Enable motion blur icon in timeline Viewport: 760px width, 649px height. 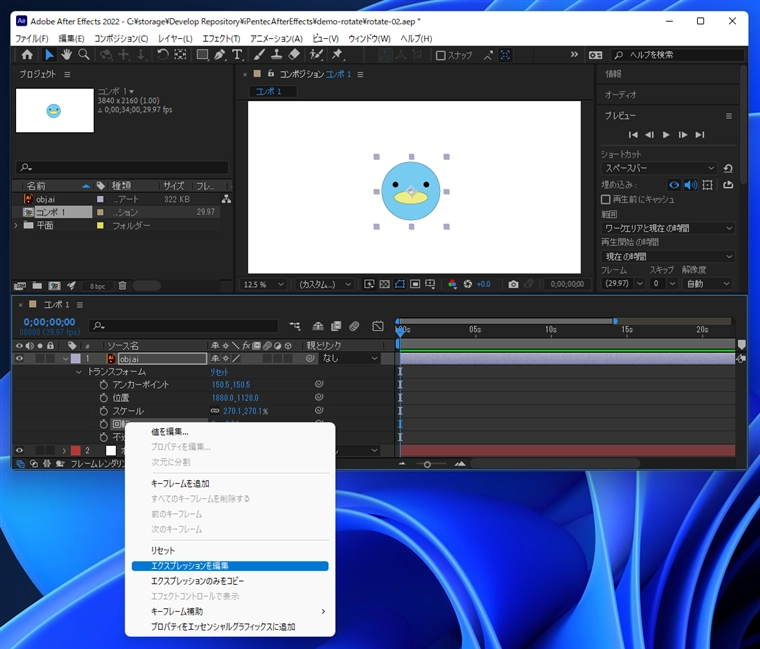click(354, 326)
